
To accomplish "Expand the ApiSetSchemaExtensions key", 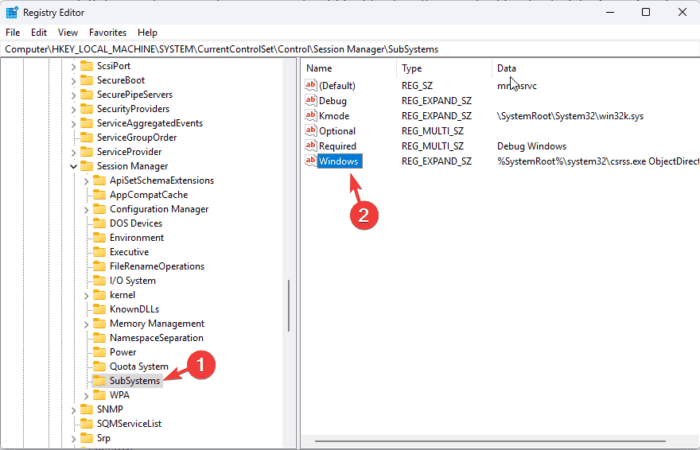I will (x=87, y=181).
